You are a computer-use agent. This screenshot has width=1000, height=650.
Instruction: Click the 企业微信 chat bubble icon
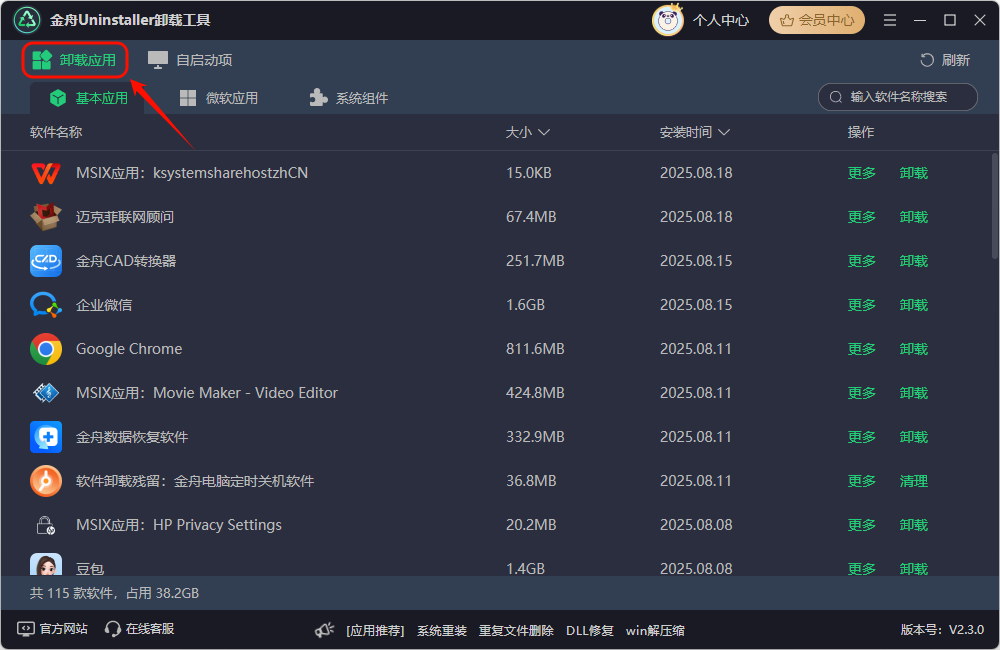pos(46,305)
